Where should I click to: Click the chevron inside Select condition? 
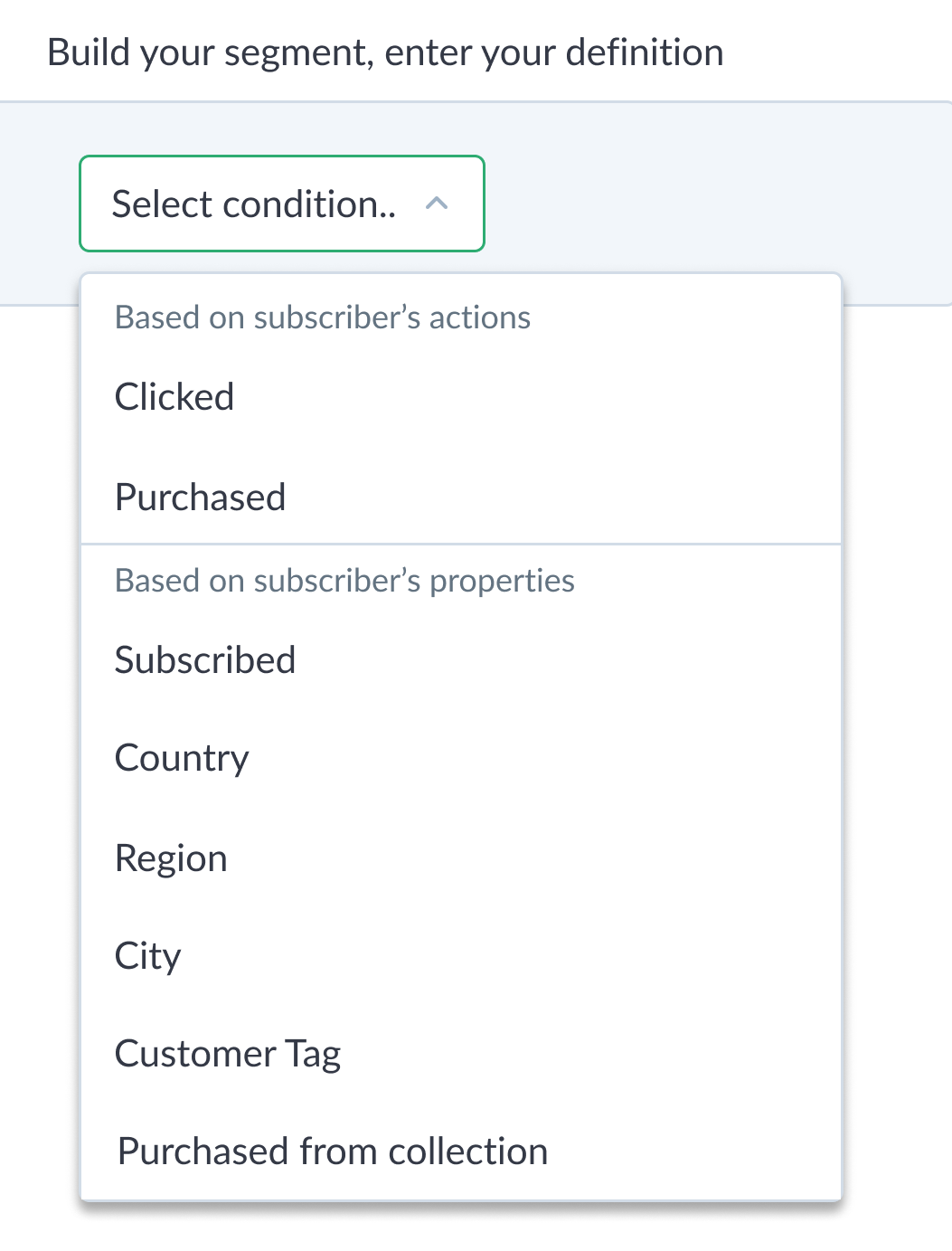438,204
